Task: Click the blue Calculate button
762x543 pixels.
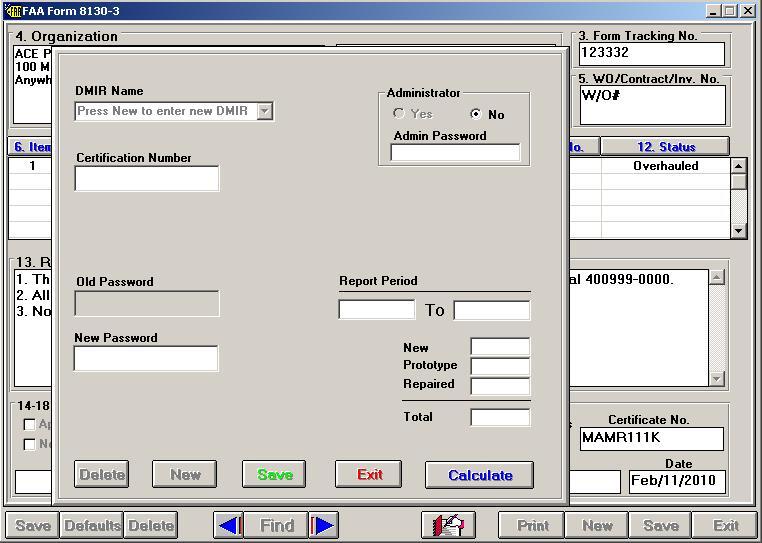Action: (x=479, y=475)
